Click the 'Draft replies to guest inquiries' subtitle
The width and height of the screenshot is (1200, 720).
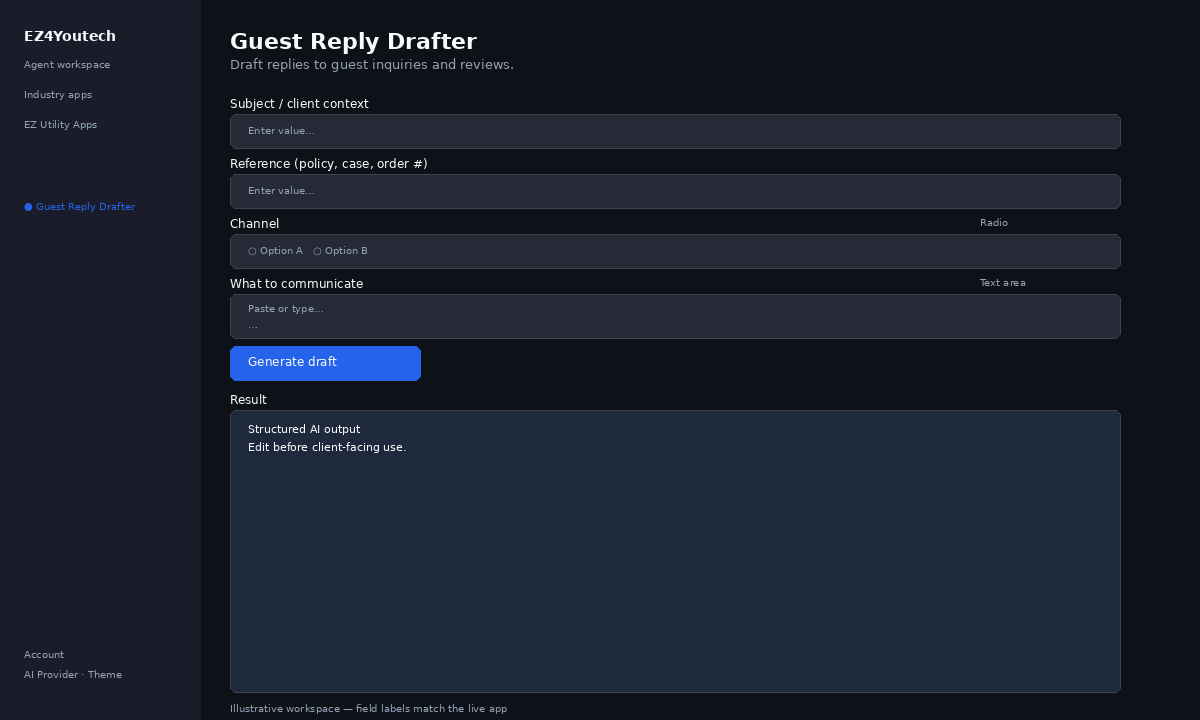(372, 65)
